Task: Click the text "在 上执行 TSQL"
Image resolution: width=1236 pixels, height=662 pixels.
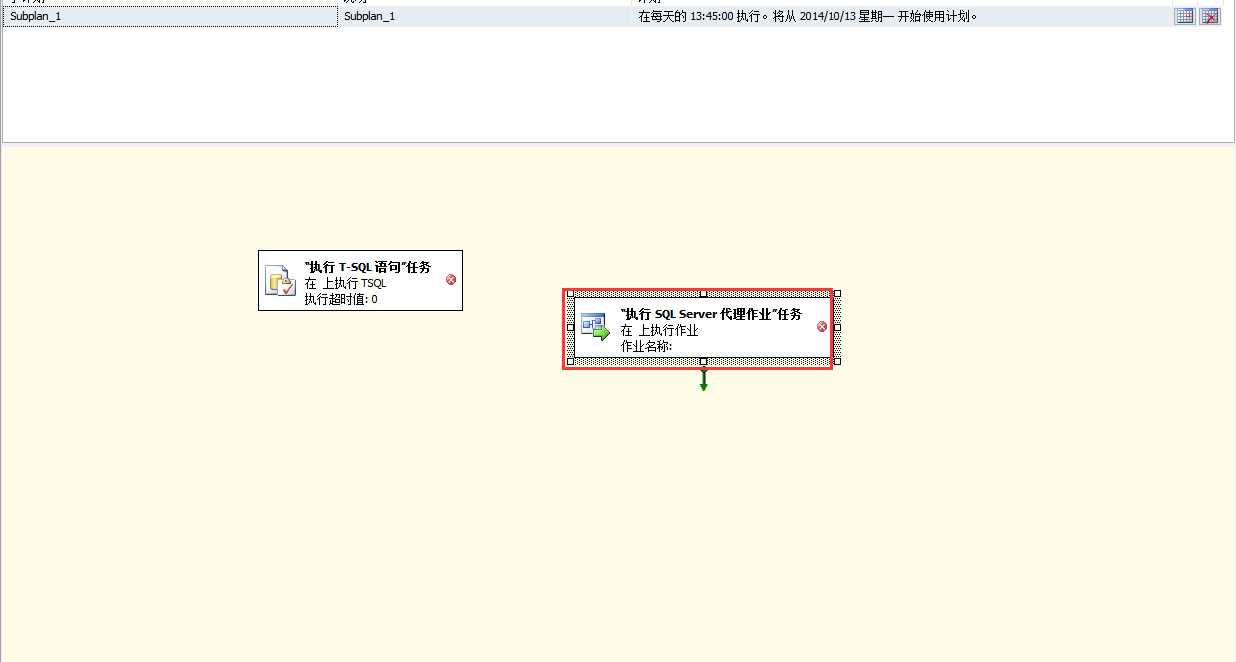Action: point(346,283)
